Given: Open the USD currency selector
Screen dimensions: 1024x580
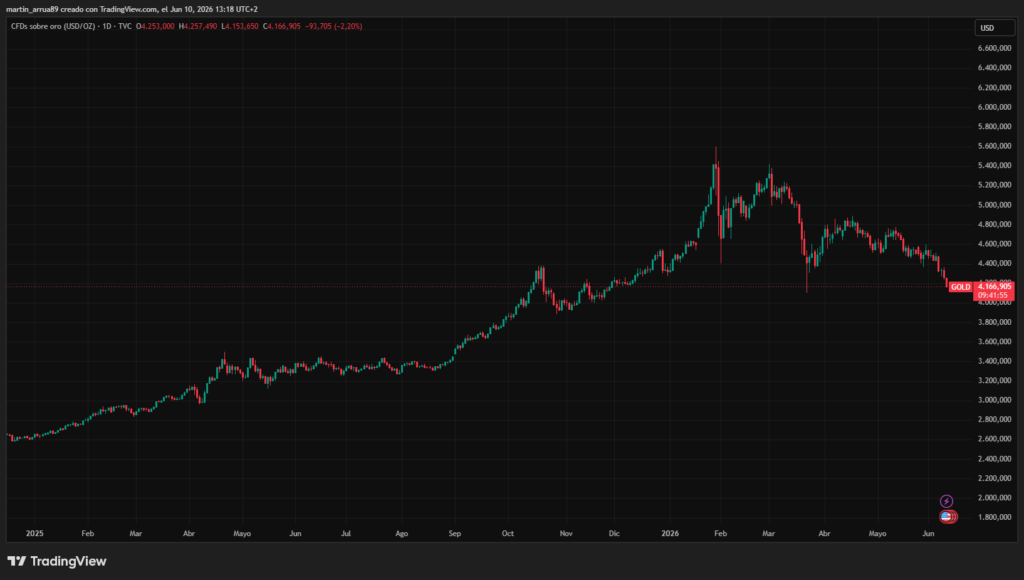Looking at the screenshot, I should (x=994, y=28).
